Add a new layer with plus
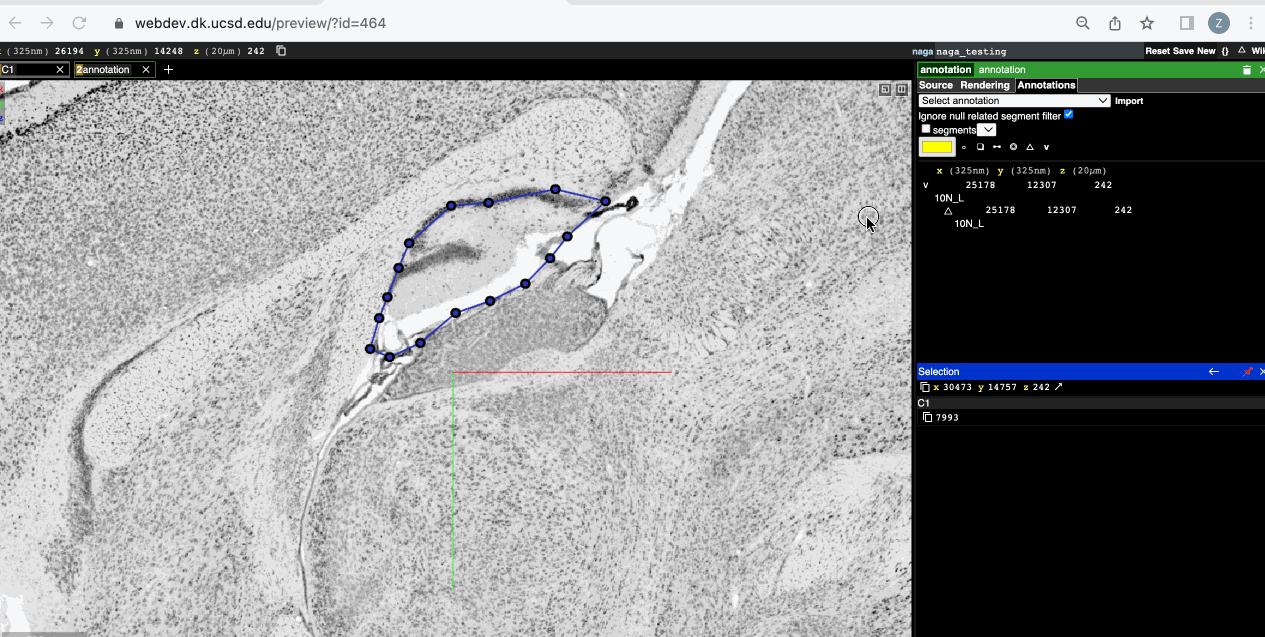The width and height of the screenshot is (1265, 637). click(x=168, y=69)
